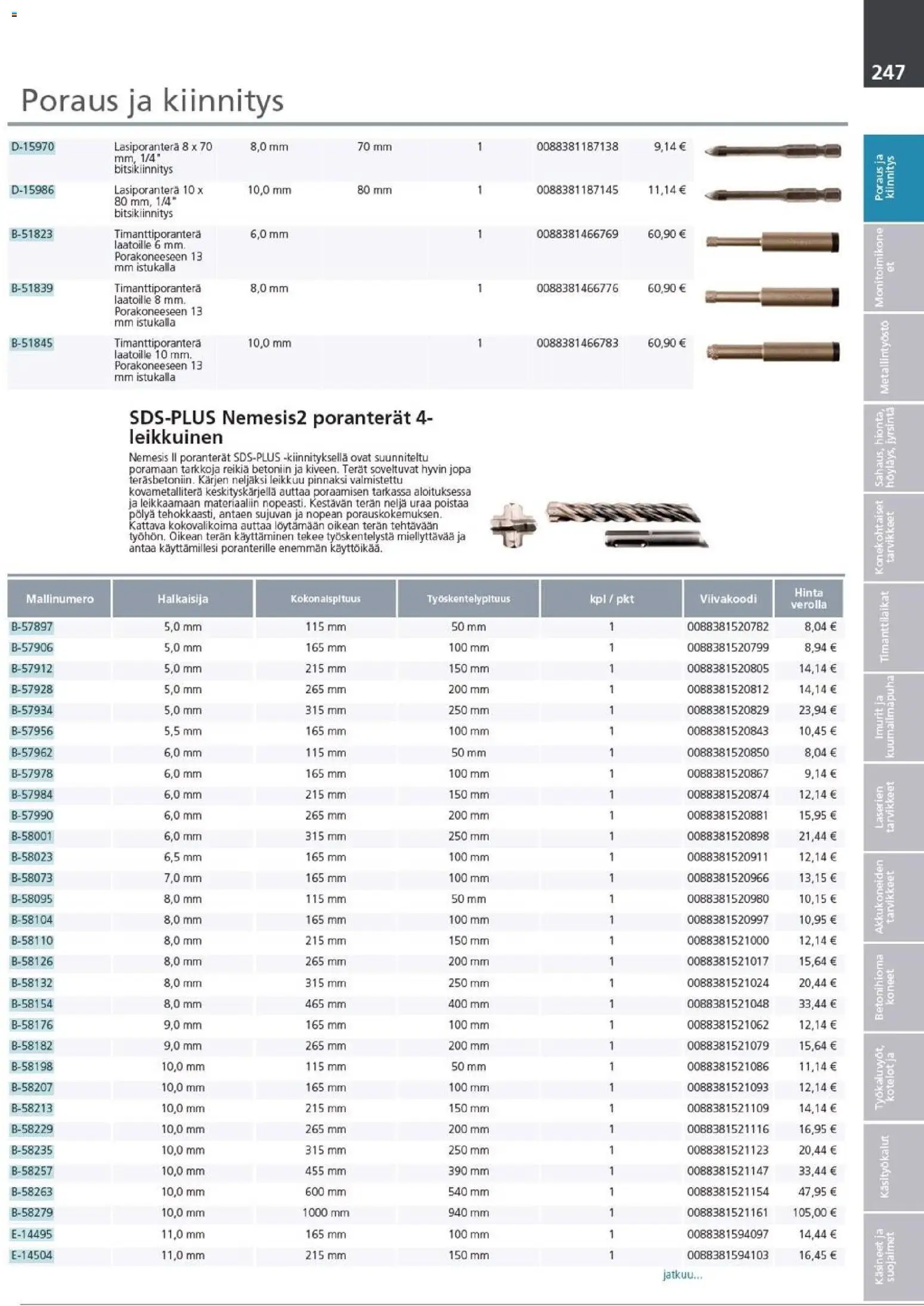Click barcode 0088381187138
Viewport: 924px width, 1306px height.
[x=577, y=147]
